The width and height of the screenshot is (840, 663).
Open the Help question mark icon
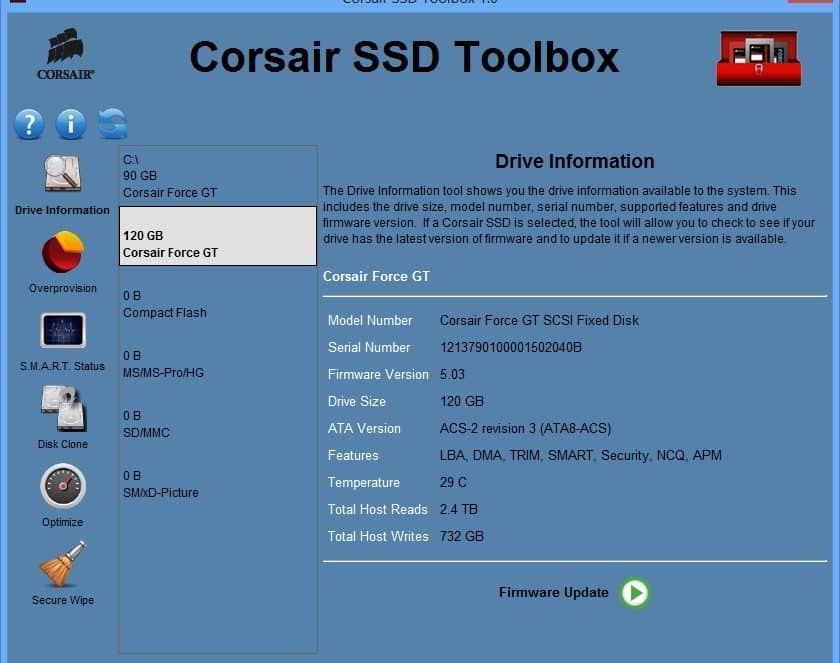pyautogui.click(x=29, y=124)
